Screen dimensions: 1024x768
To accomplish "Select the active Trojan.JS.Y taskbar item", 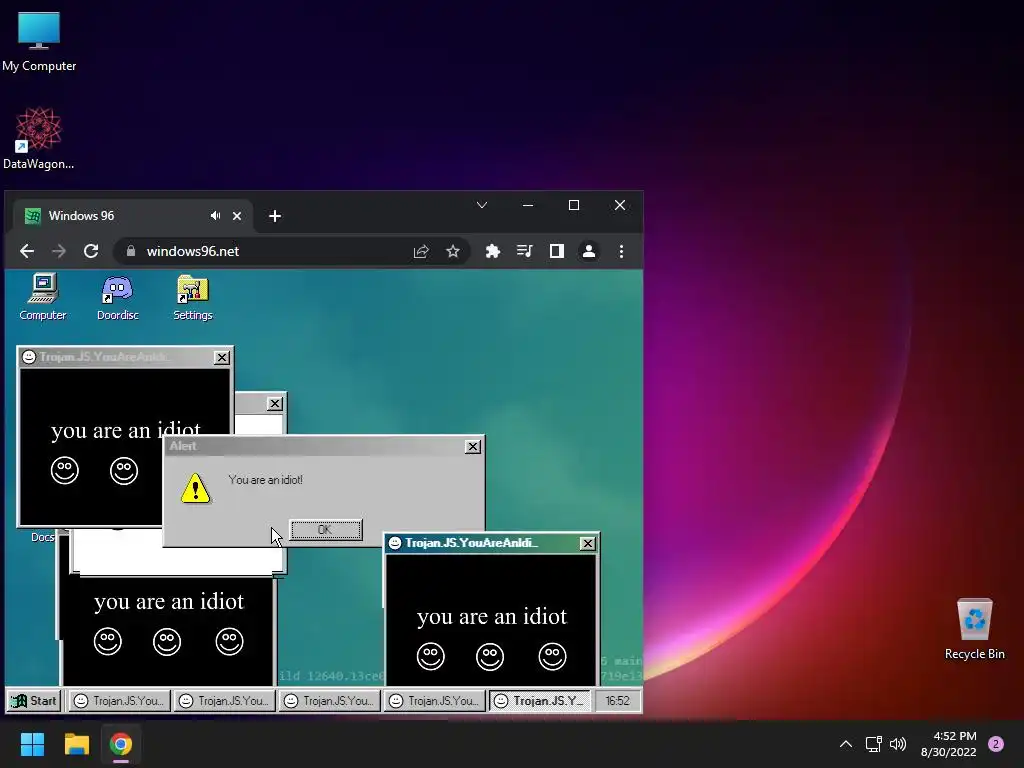I will (539, 701).
